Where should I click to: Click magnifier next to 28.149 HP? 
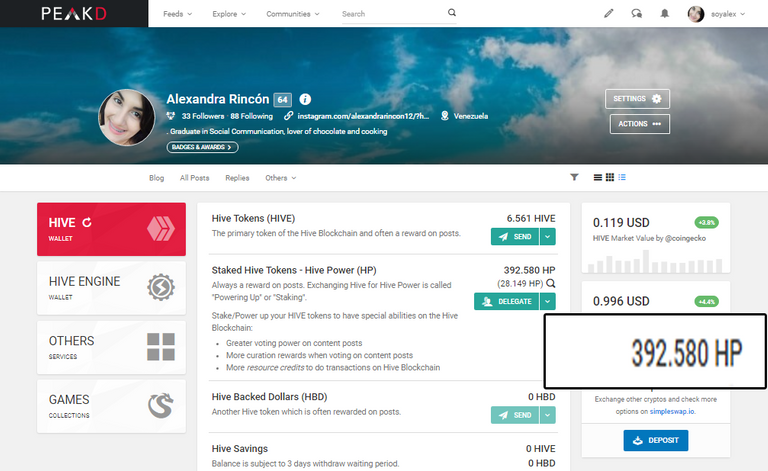[x=551, y=283]
